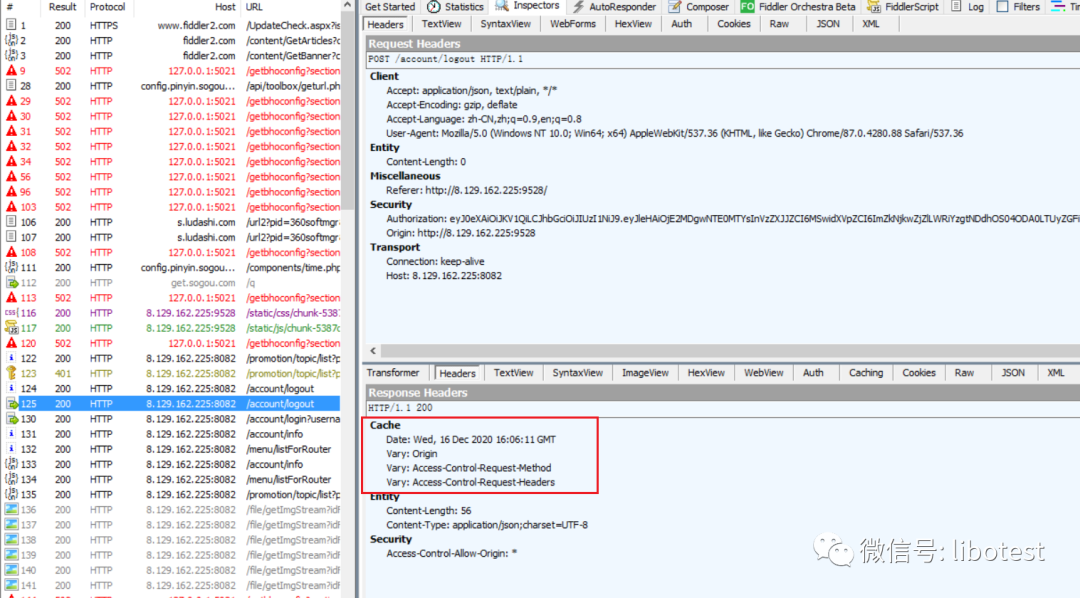The height and width of the screenshot is (598, 1080).
Task: Click image icon of session 140
Action: point(11,570)
